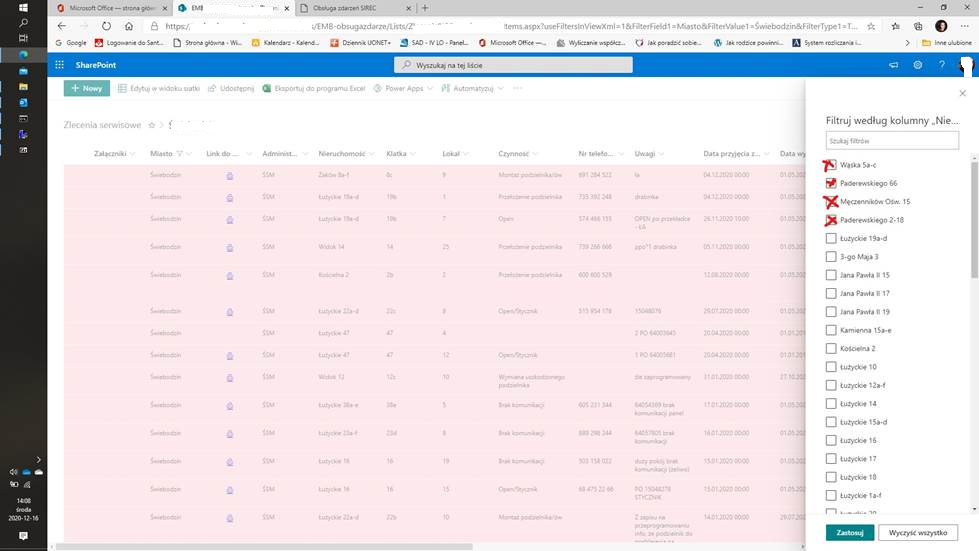The width and height of the screenshot is (979, 551).
Task: Uncheck Wąska 5a-c filter
Action: (x=830, y=165)
